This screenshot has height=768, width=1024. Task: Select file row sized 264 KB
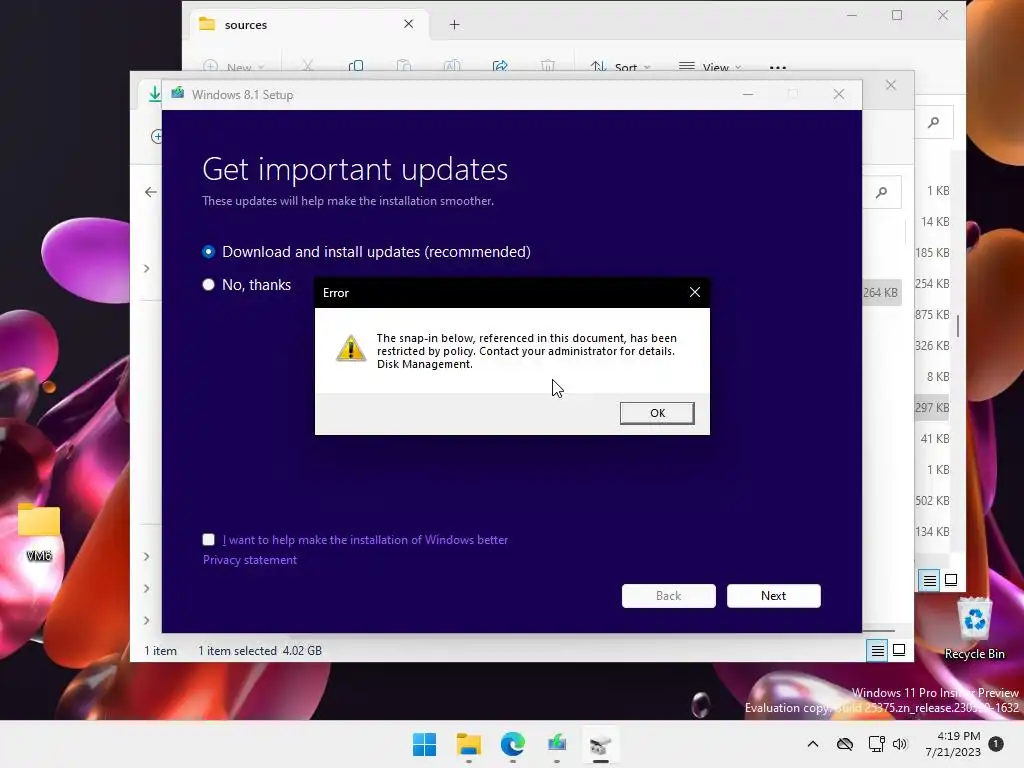pos(880,293)
